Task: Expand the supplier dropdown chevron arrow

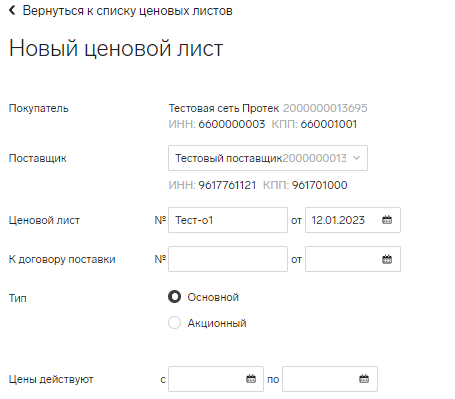Action: (x=356, y=158)
